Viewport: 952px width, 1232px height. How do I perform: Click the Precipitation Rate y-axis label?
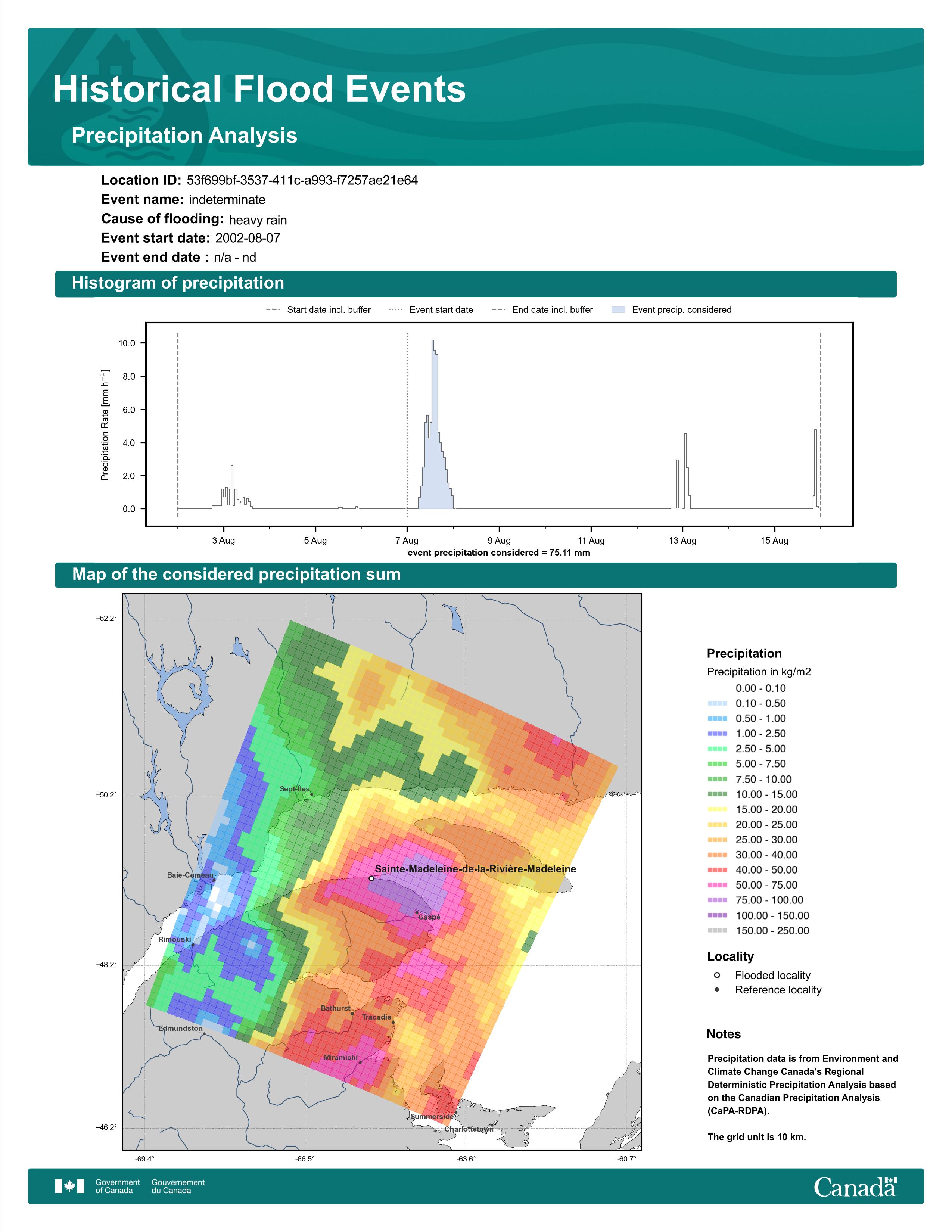pyautogui.click(x=105, y=425)
